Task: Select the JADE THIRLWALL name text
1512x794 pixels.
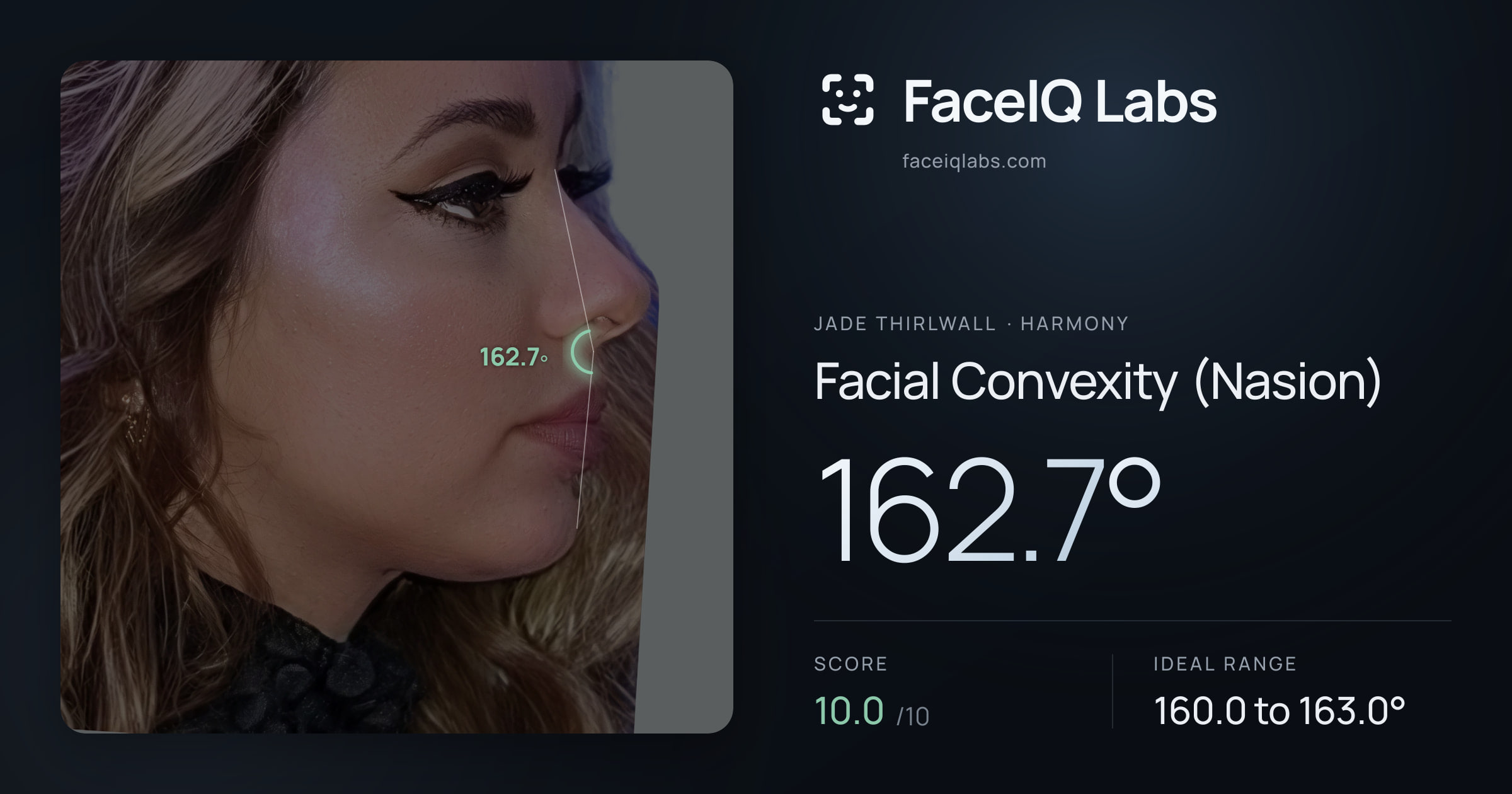Action: tap(905, 324)
